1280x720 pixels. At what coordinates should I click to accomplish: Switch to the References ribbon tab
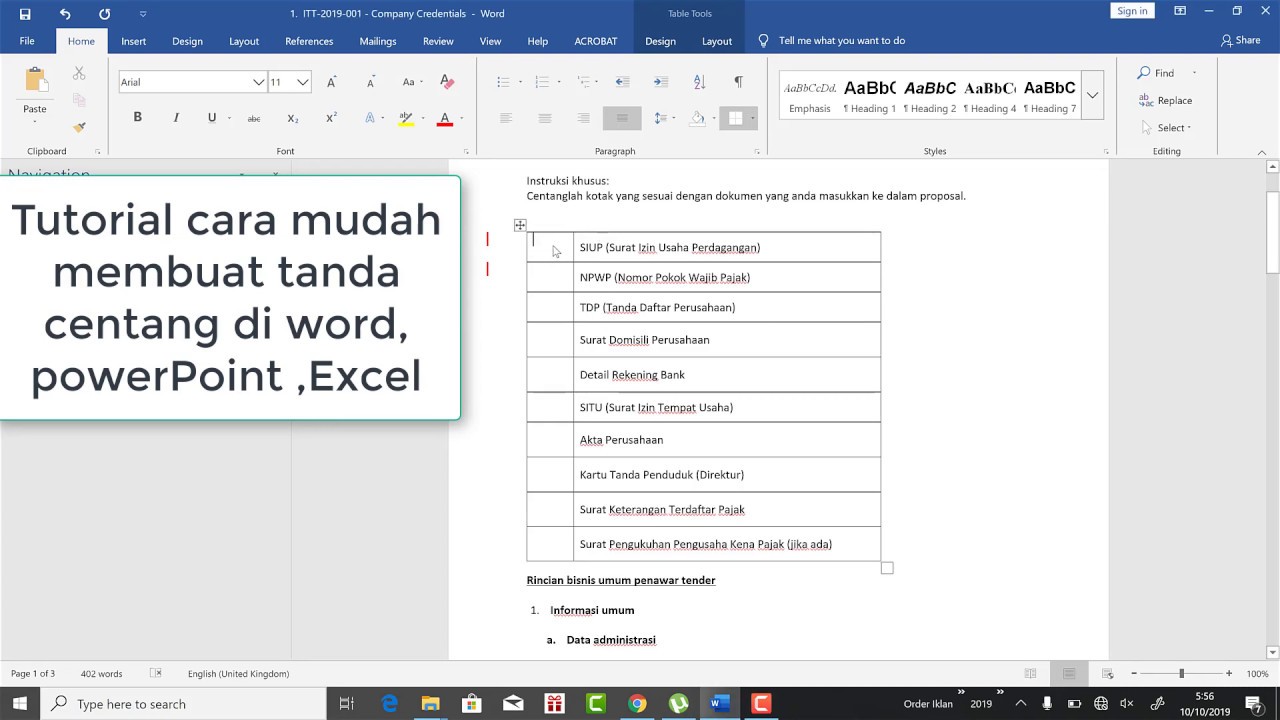coord(309,41)
